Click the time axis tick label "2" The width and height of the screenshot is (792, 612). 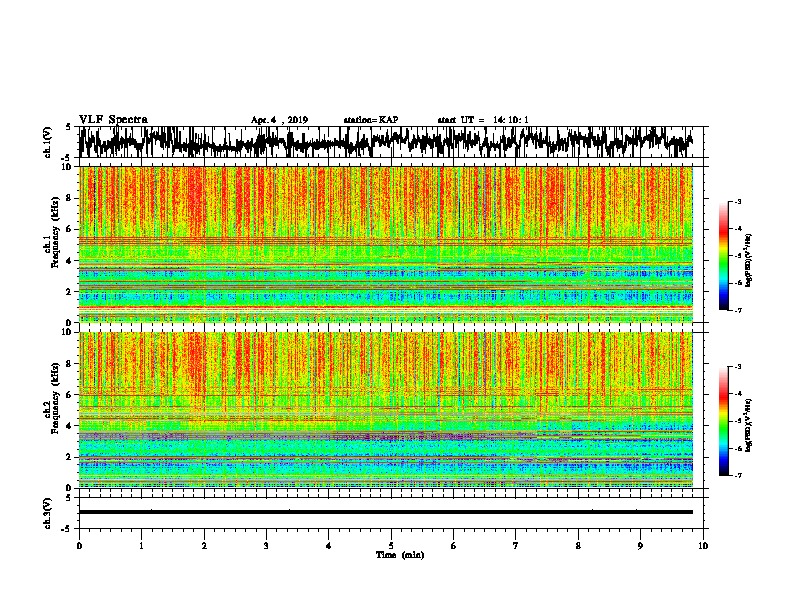(x=204, y=546)
